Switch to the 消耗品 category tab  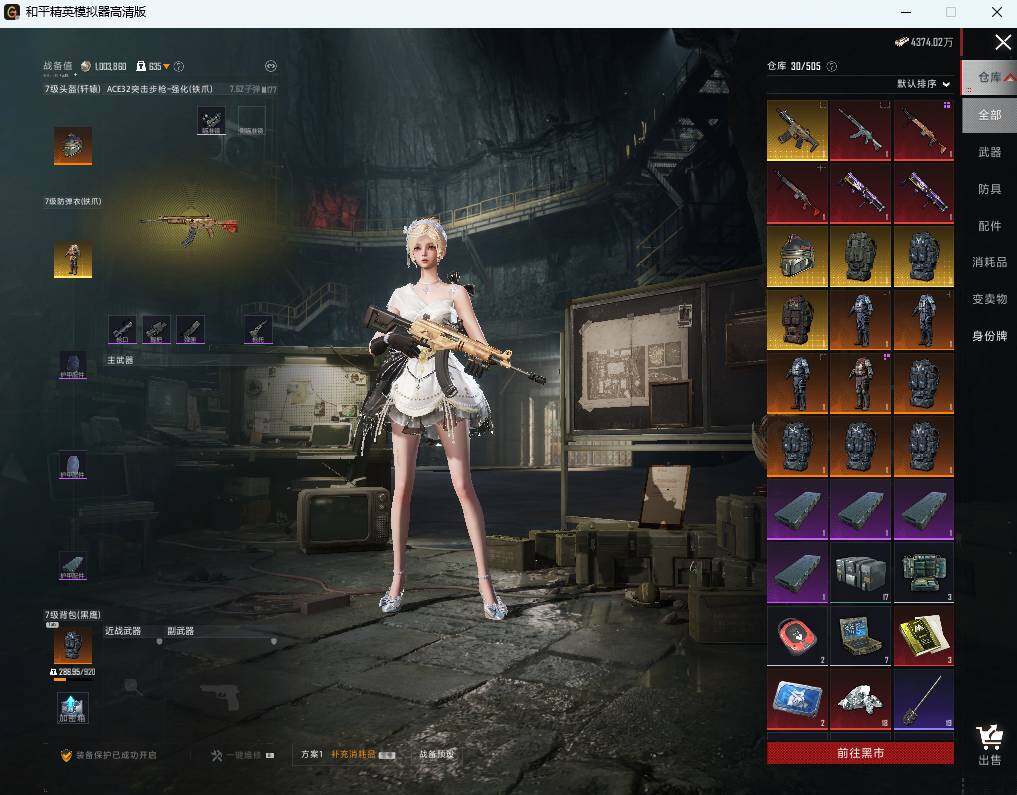coord(989,262)
